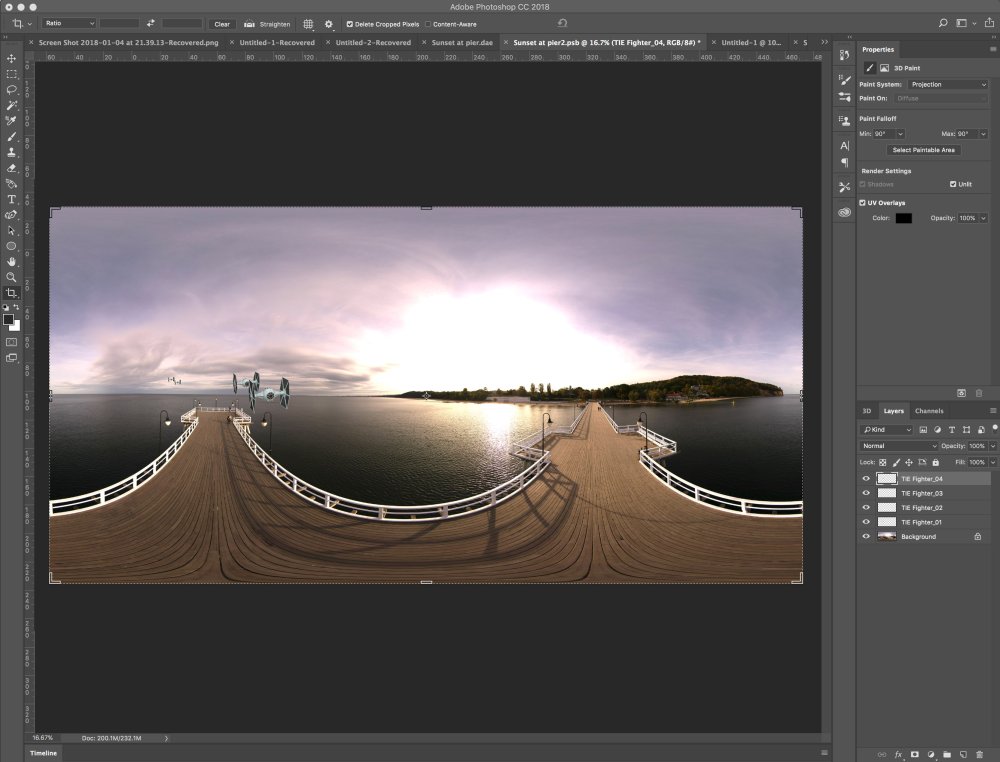Viewport: 1000px width, 762px height.
Task: Open the Clone Source panel icon
Action: point(844,121)
